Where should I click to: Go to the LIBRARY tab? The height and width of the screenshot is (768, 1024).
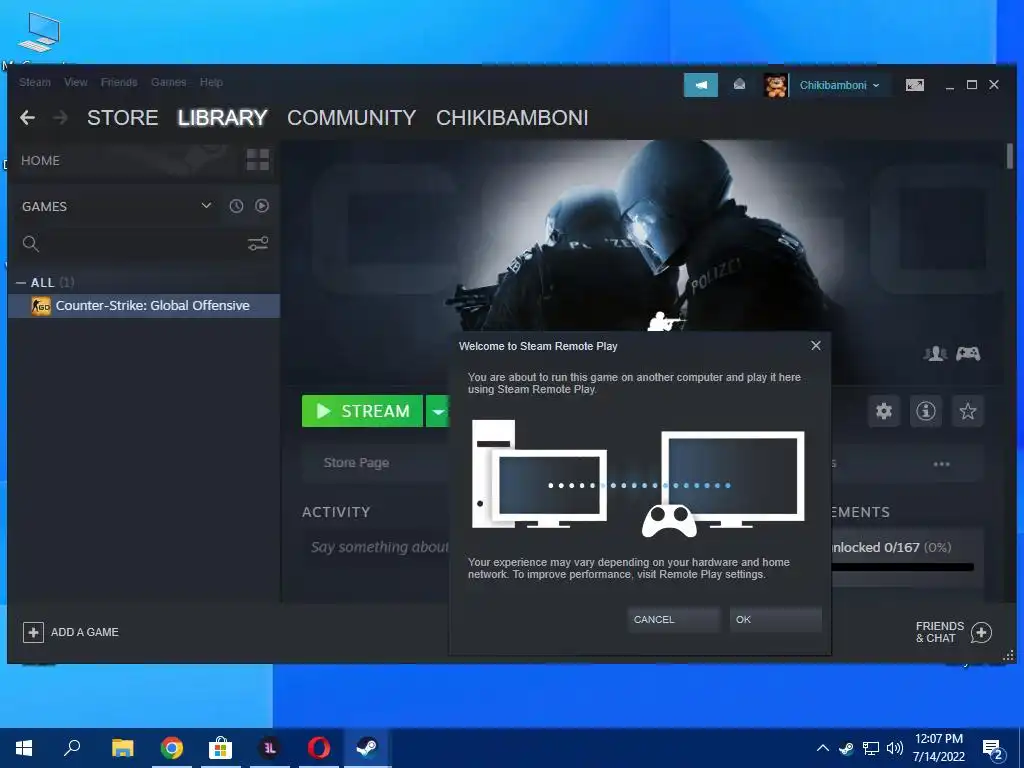[222, 118]
